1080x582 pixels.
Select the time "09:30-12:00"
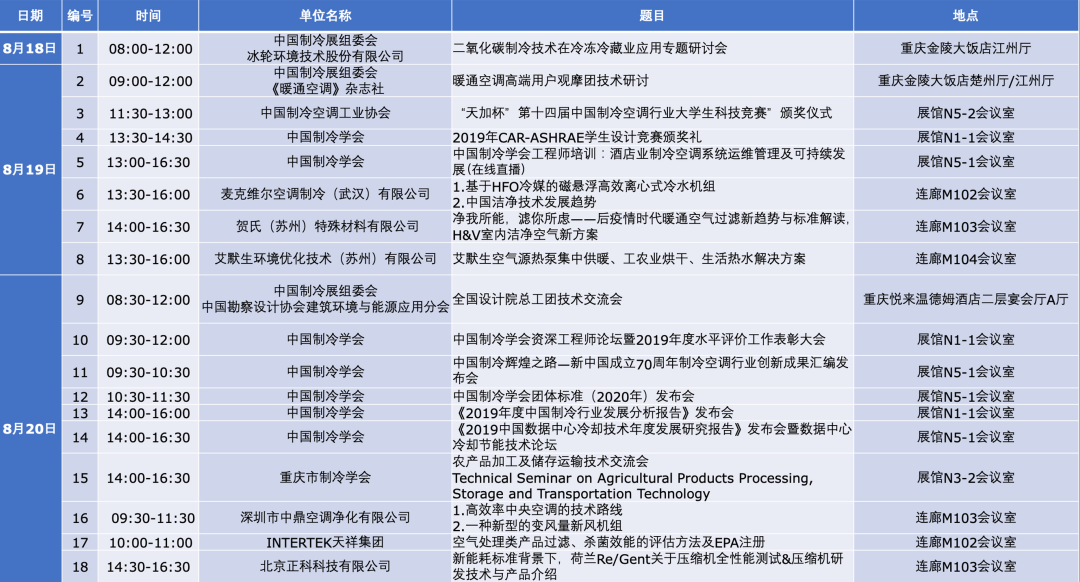click(148, 340)
